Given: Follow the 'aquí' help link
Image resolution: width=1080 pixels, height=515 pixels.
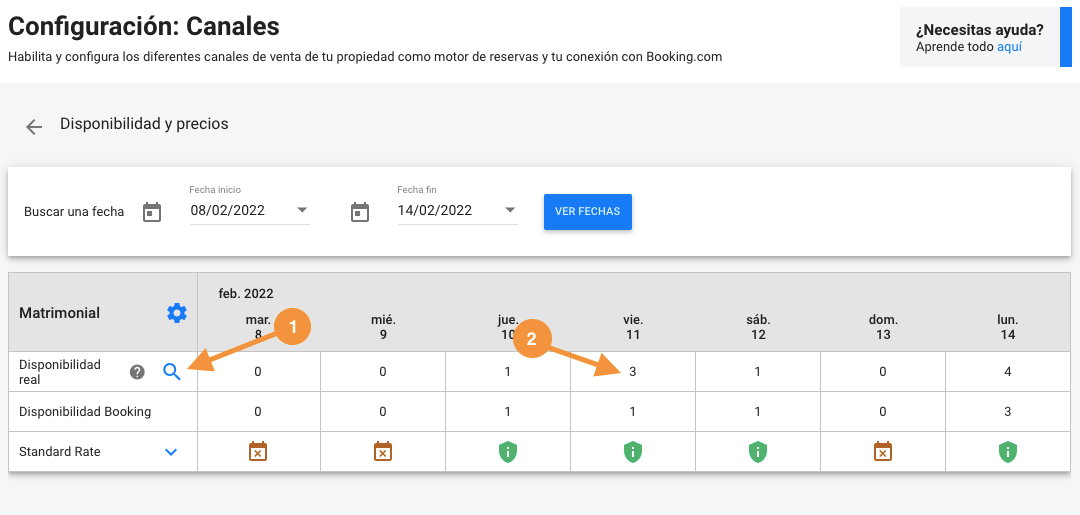Looking at the screenshot, I should 1009,47.
